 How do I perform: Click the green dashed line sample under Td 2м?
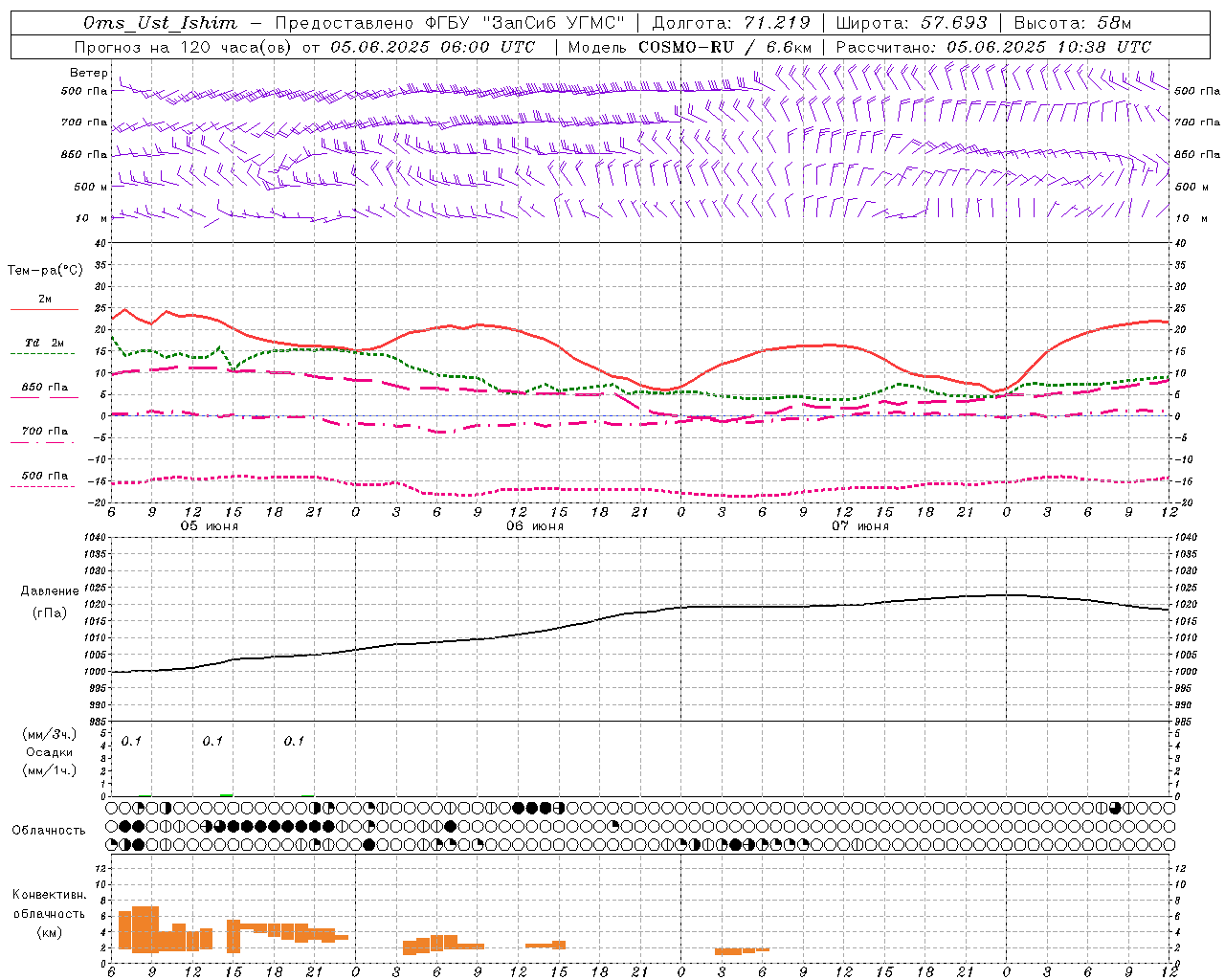click(42, 353)
